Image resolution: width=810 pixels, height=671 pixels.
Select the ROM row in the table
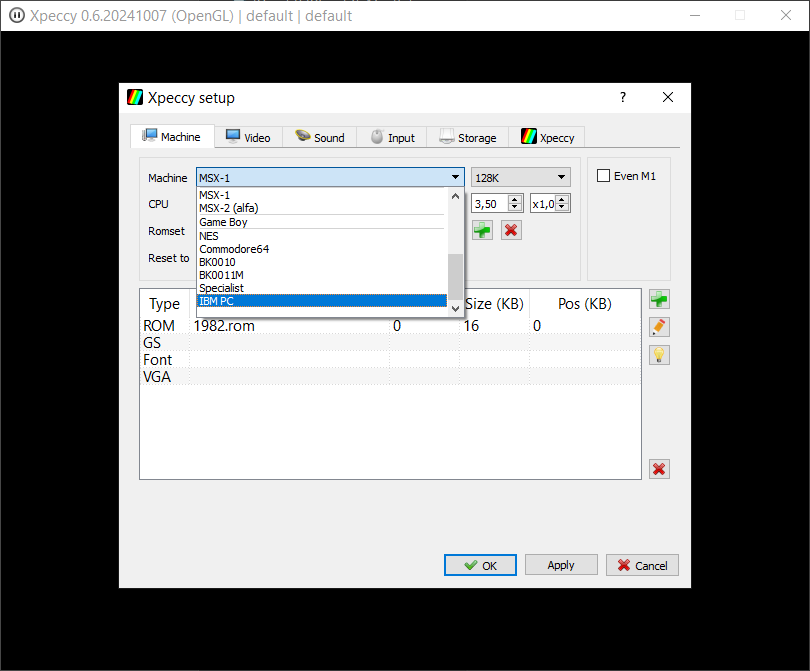pyautogui.click(x=391, y=326)
